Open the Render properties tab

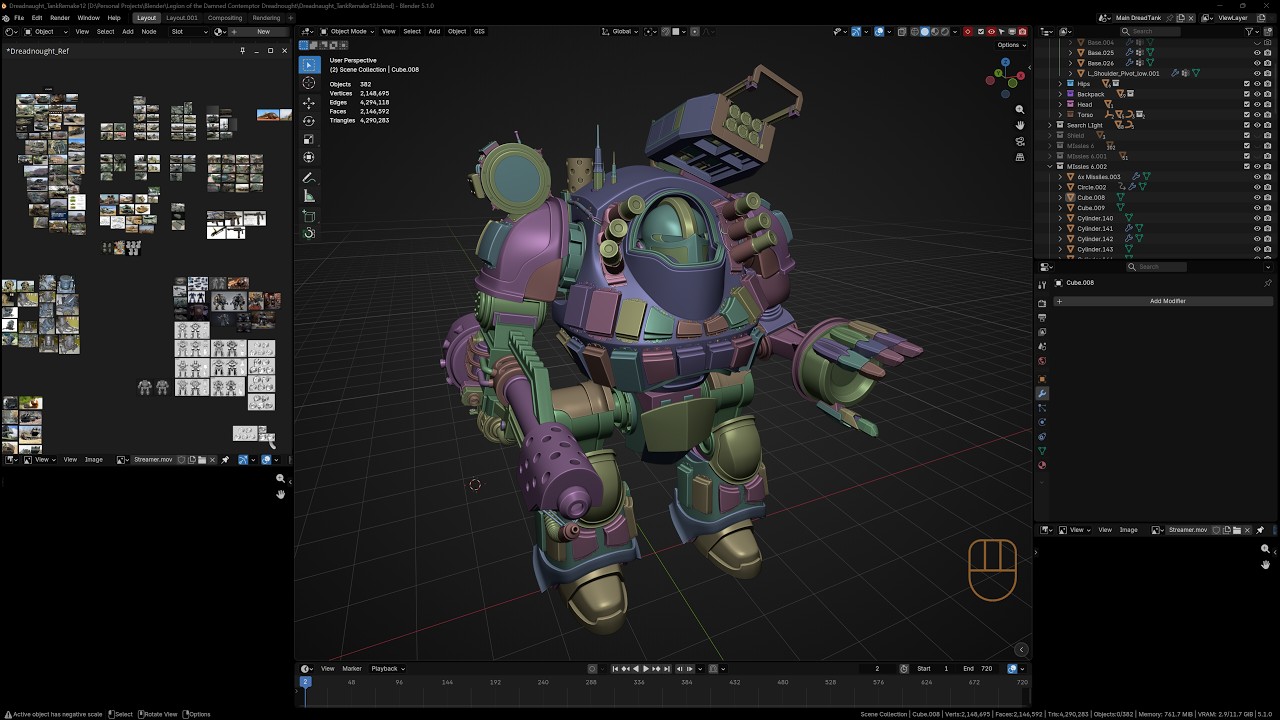tap(1042, 303)
